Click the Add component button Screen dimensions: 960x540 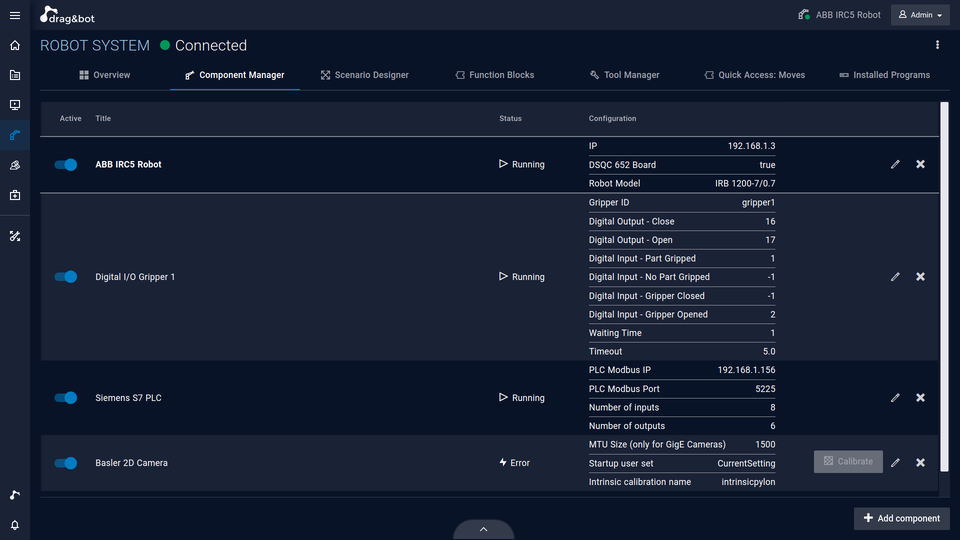(902, 519)
